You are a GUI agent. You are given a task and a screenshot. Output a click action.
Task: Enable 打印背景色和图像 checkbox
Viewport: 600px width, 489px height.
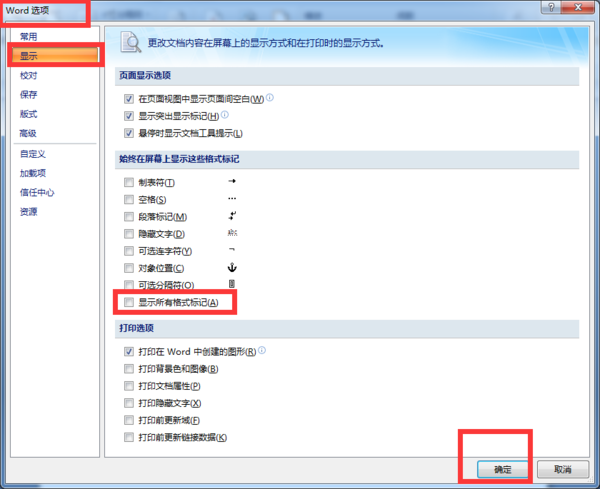(x=129, y=369)
